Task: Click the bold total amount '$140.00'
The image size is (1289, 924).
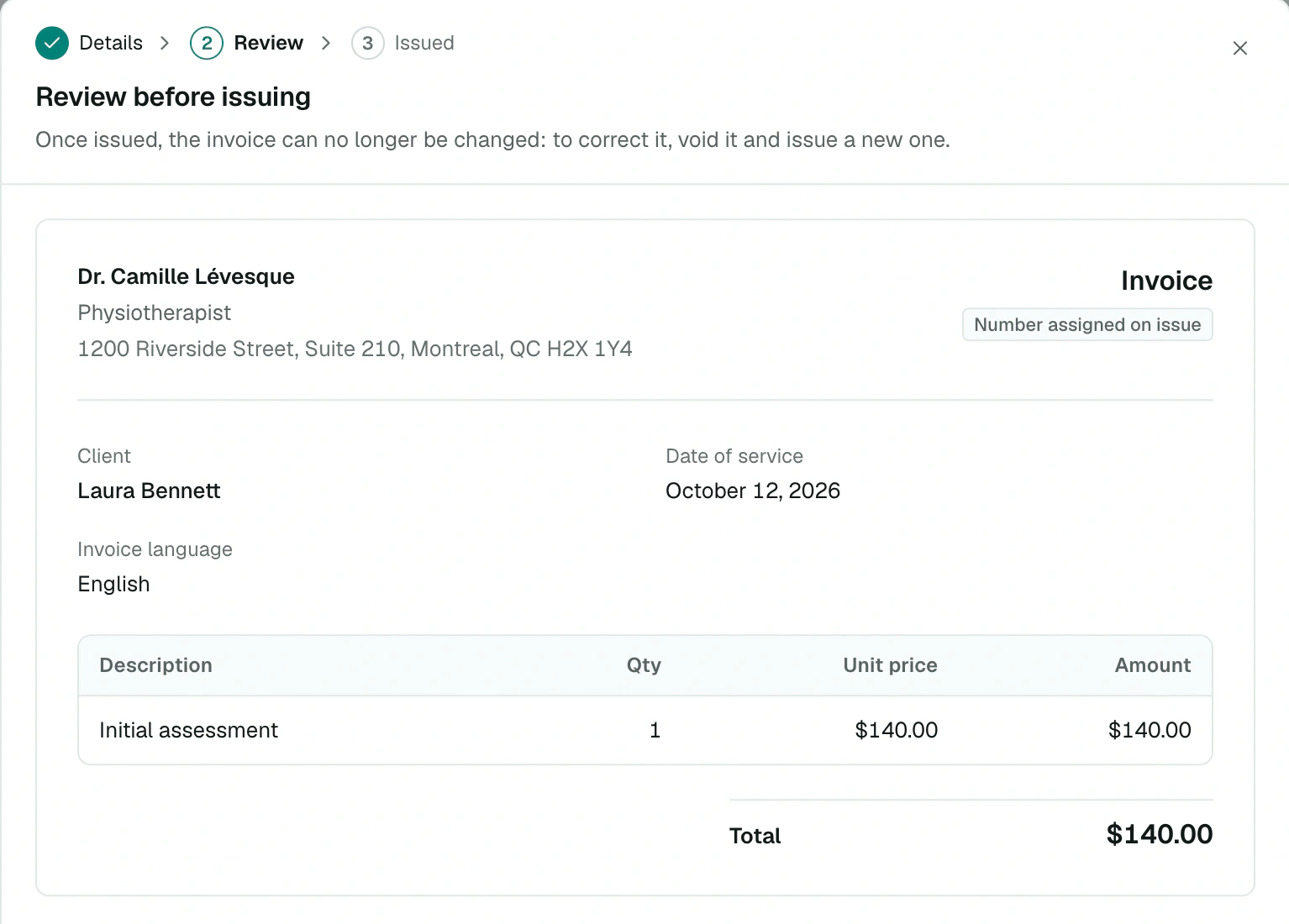Action: 1160,835
